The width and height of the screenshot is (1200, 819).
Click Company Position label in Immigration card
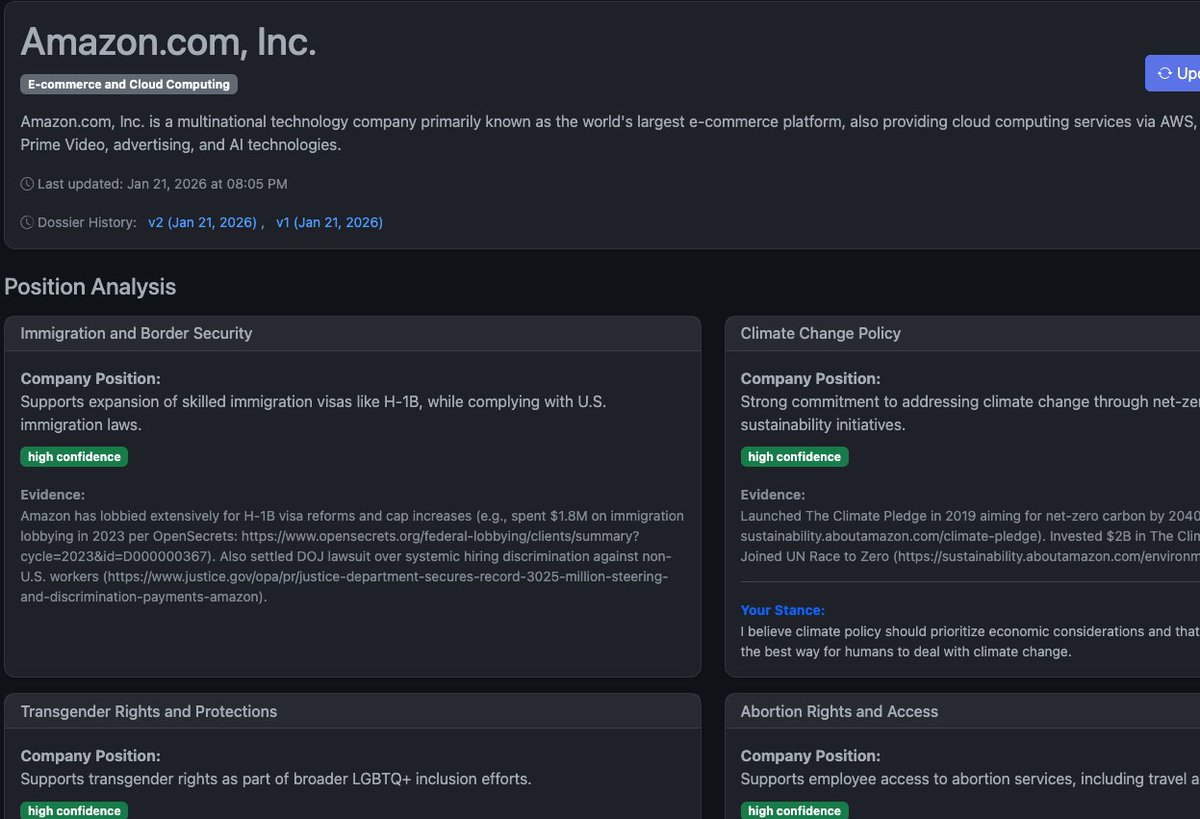91,378
